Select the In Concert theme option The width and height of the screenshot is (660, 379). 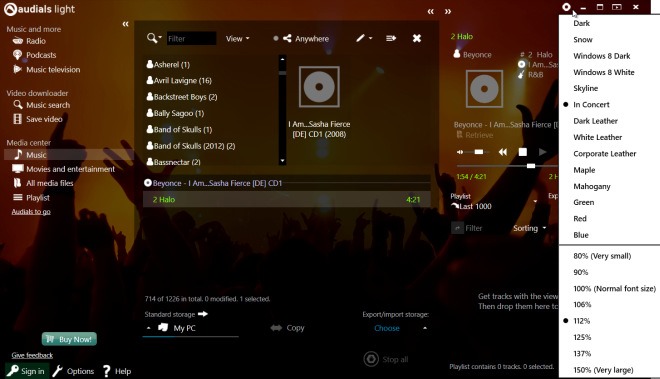(x=591, y=104)
